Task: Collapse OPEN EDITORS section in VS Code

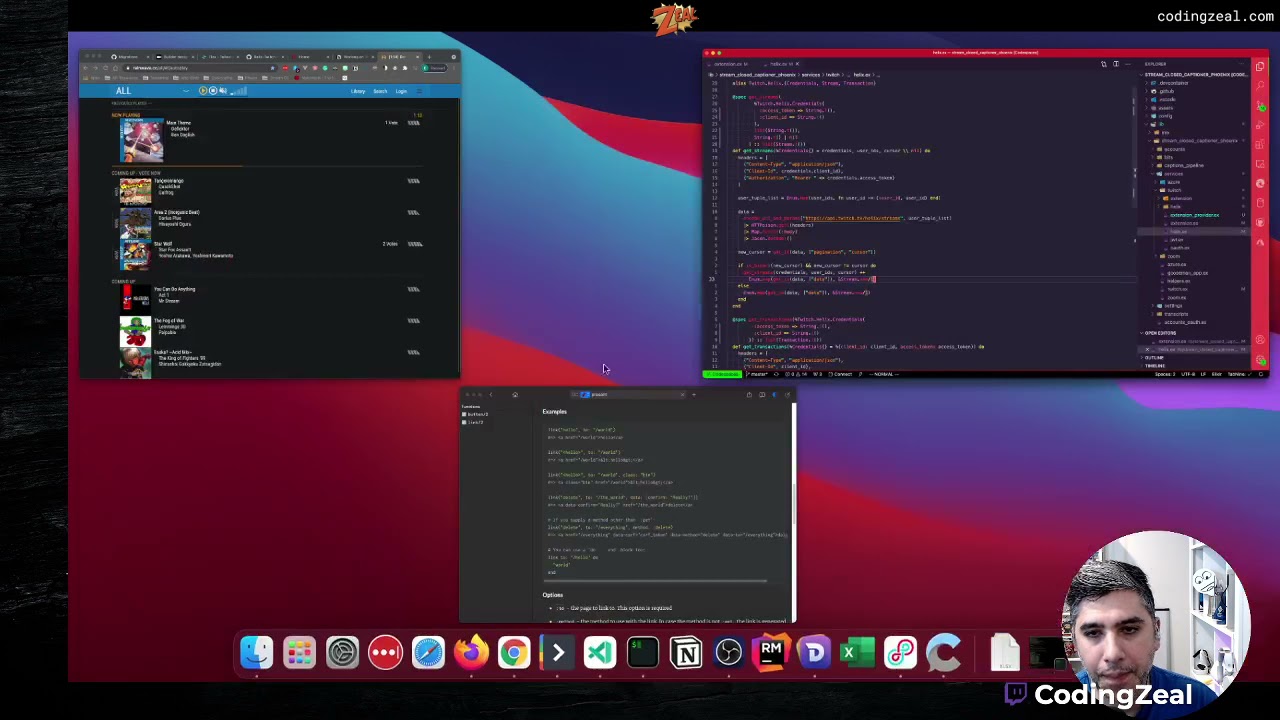Action: click(1160, 333)
